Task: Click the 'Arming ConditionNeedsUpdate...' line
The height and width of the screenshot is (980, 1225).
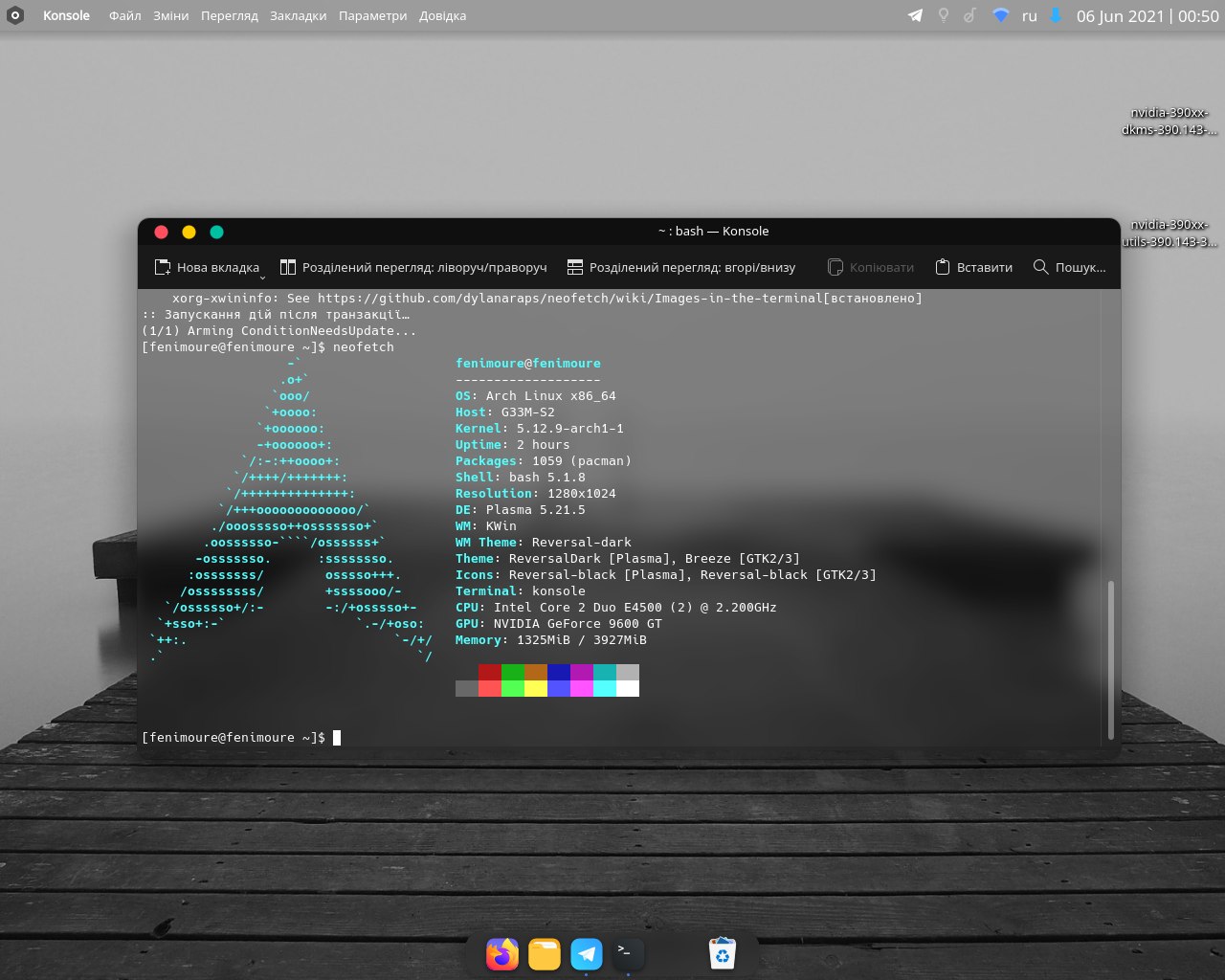Action: [279, 331]
